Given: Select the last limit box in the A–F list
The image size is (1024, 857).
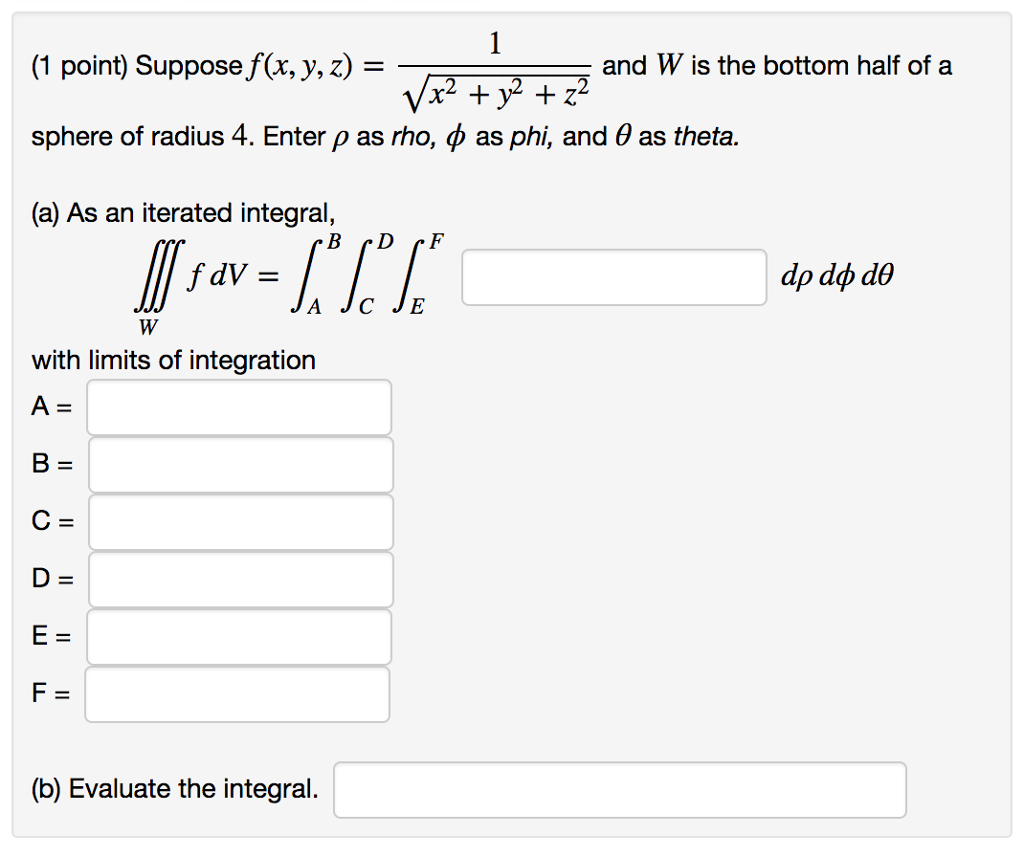Looking at the screenshot, I should (238, 693).
